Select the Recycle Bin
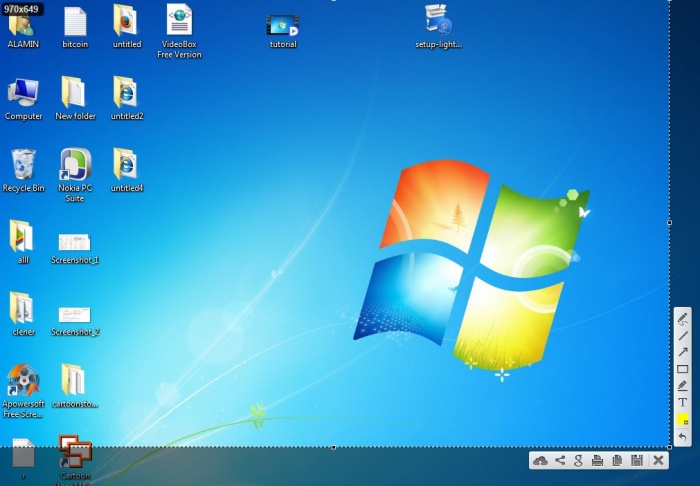 (x=23, y=170)
